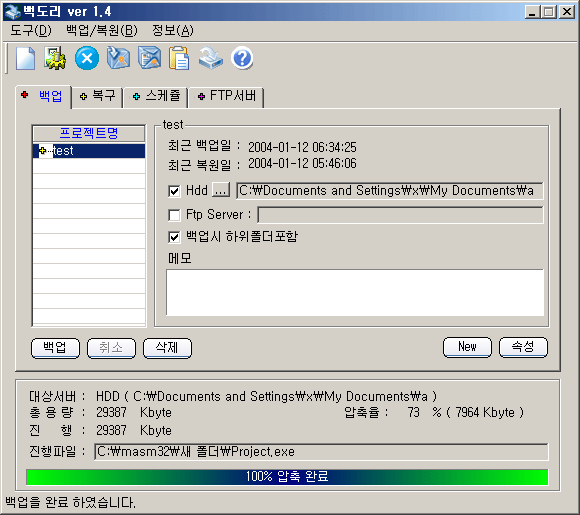The image size is (580, 515).
Task: Open help with the question mark icon
Action: (242, 58)
